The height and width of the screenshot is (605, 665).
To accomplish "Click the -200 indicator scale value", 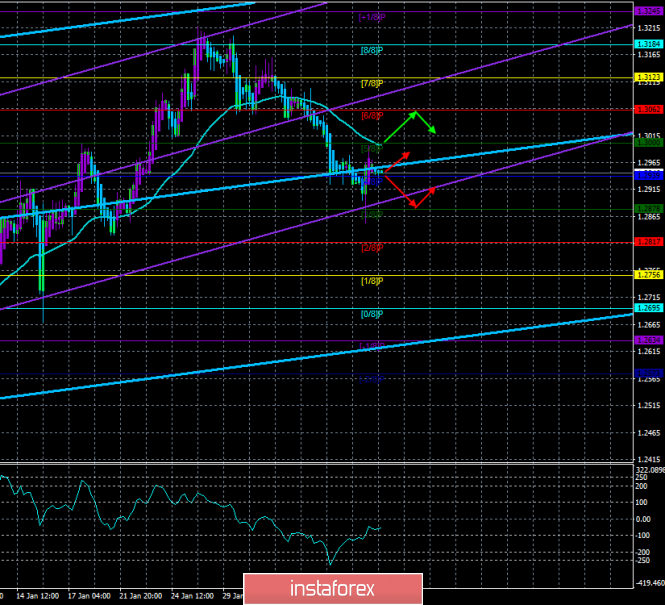I will pos(642,552).
